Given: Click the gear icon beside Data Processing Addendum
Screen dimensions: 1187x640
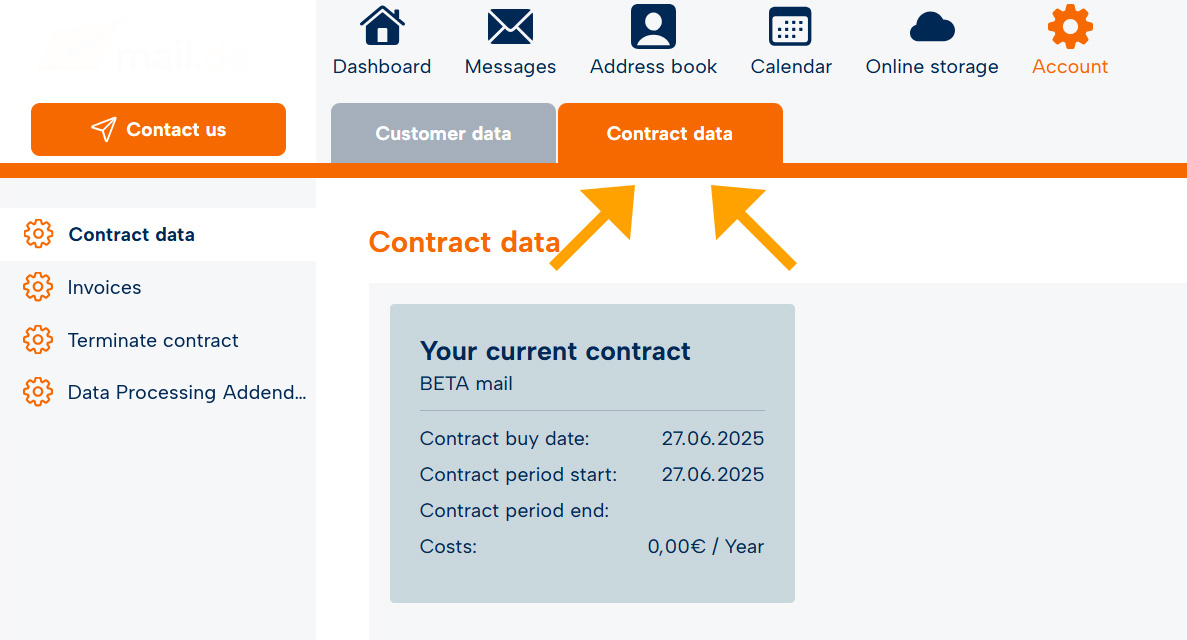Looking at the screenshot, I should coord(38,392).
